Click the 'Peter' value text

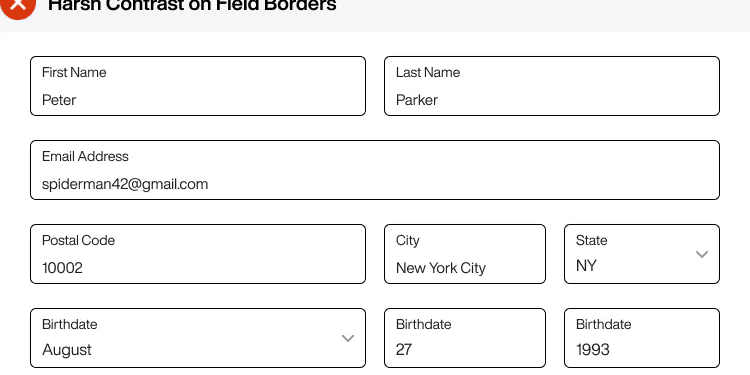click(59, 100)
